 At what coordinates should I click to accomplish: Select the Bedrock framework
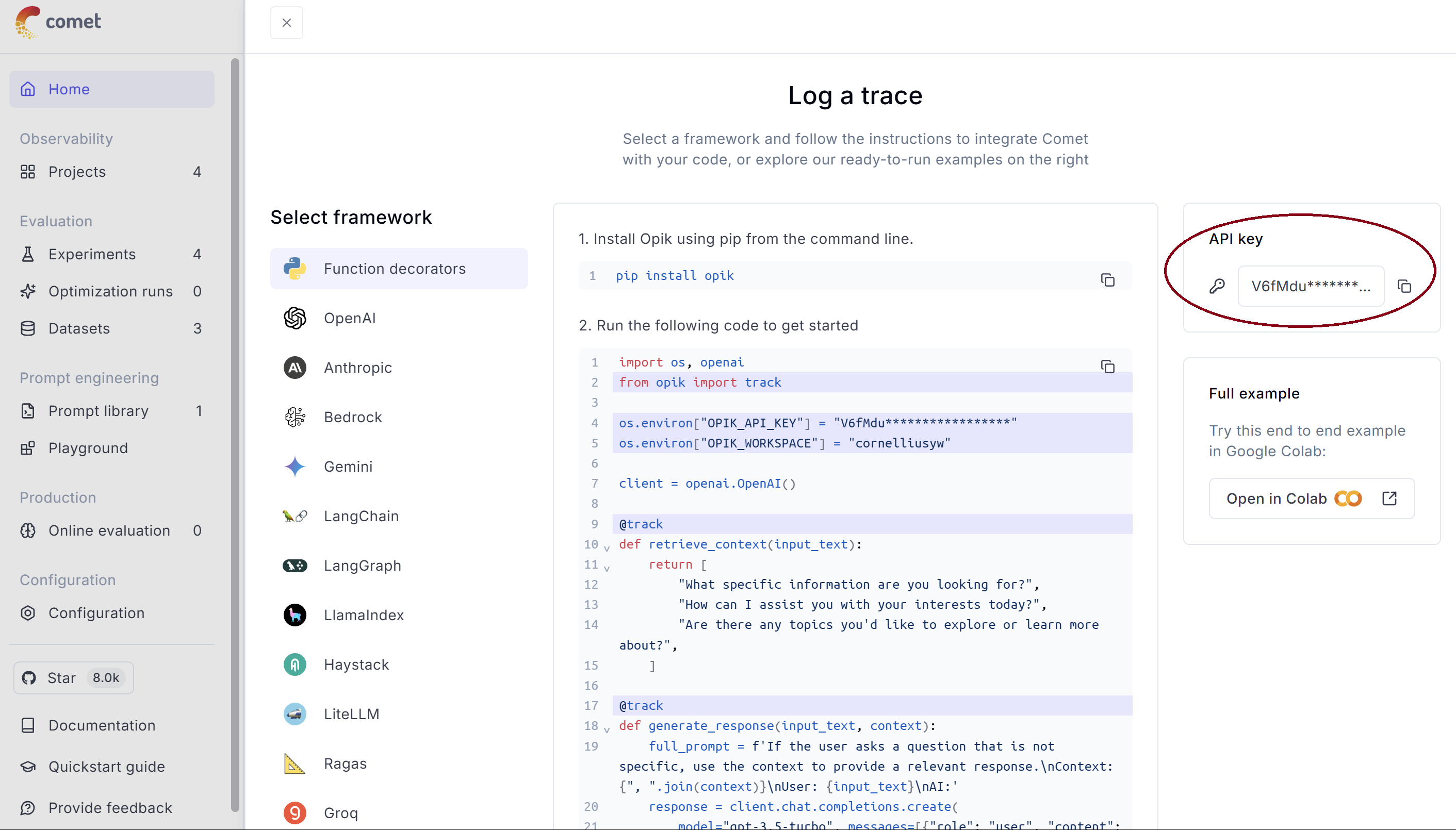pos(399,417)
